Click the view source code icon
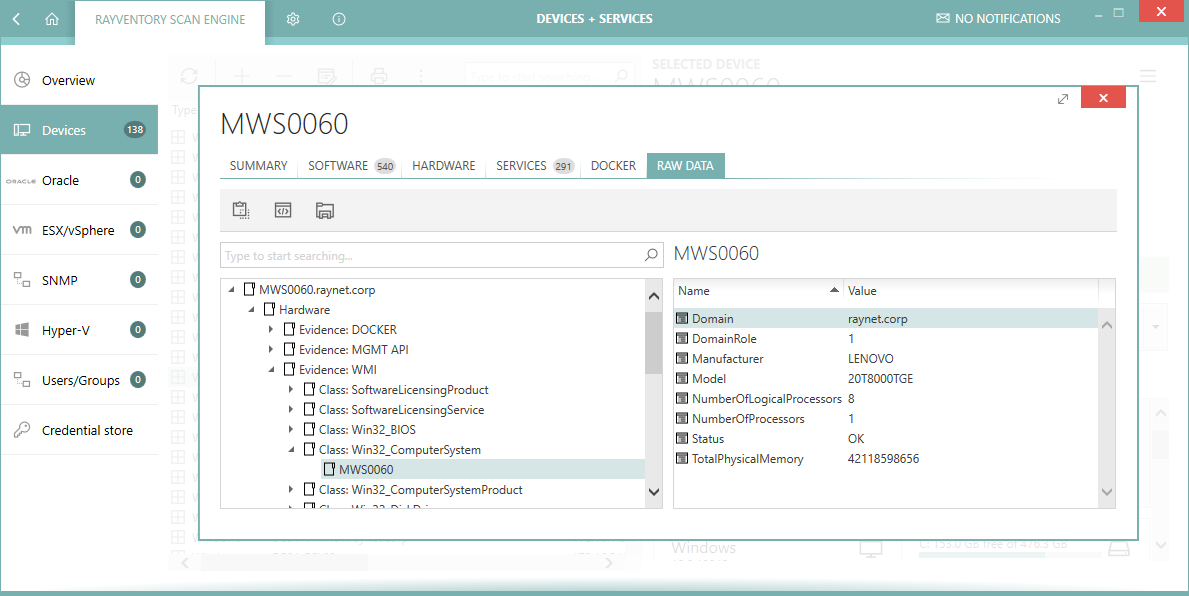This screenshot has width=1189, height=596. tap(283, 210)
